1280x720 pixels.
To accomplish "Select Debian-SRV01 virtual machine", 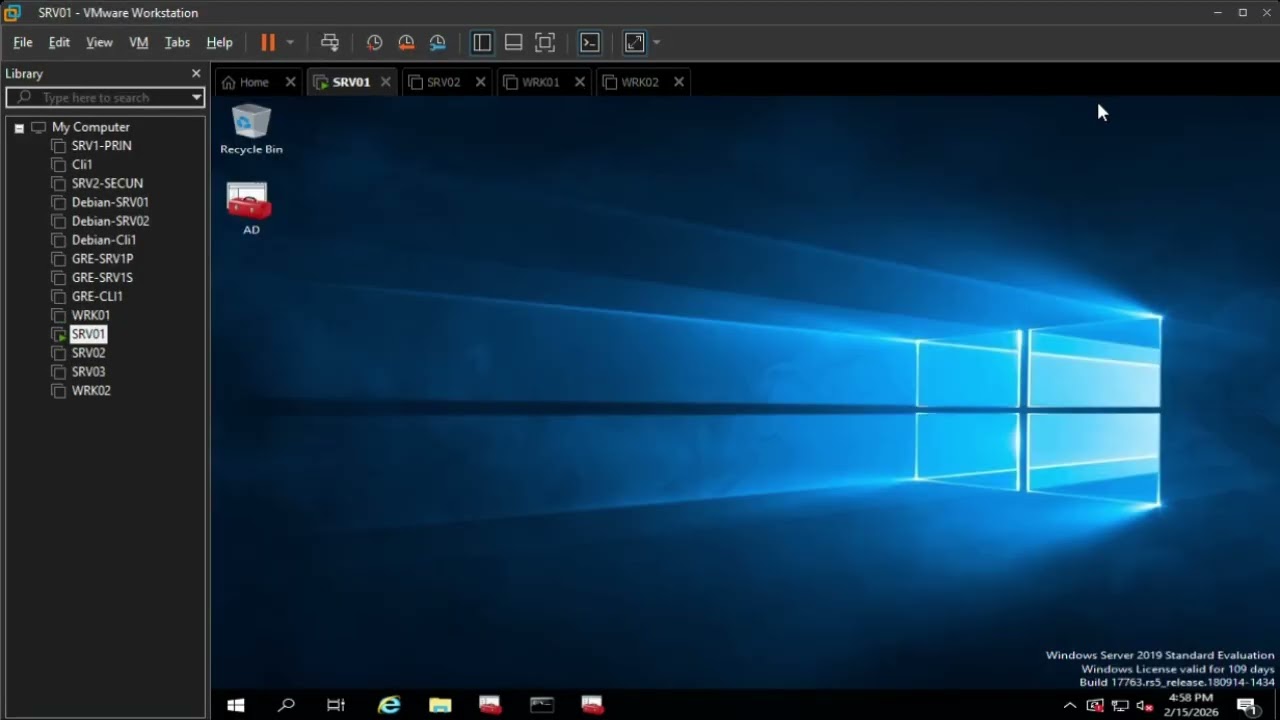I will click(110, 203).
